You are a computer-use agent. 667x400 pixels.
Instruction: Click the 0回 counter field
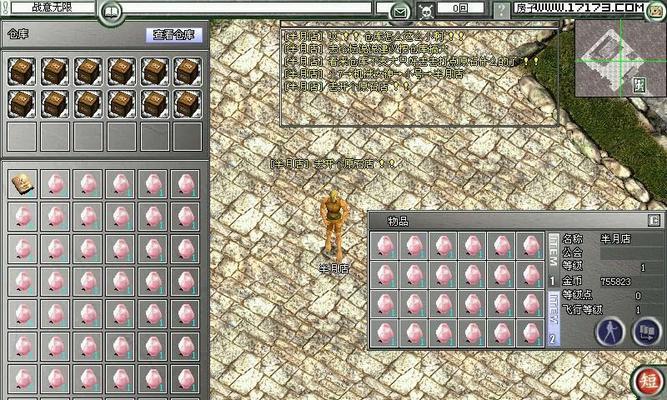[460, 8]
